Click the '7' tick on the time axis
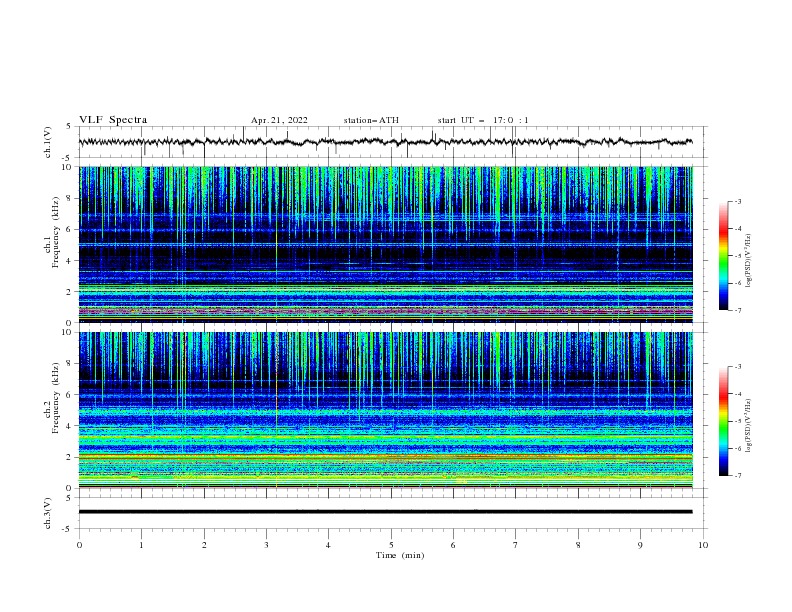Image resolution: width=792 pixels, height=612 pixels. coord(516,545)
